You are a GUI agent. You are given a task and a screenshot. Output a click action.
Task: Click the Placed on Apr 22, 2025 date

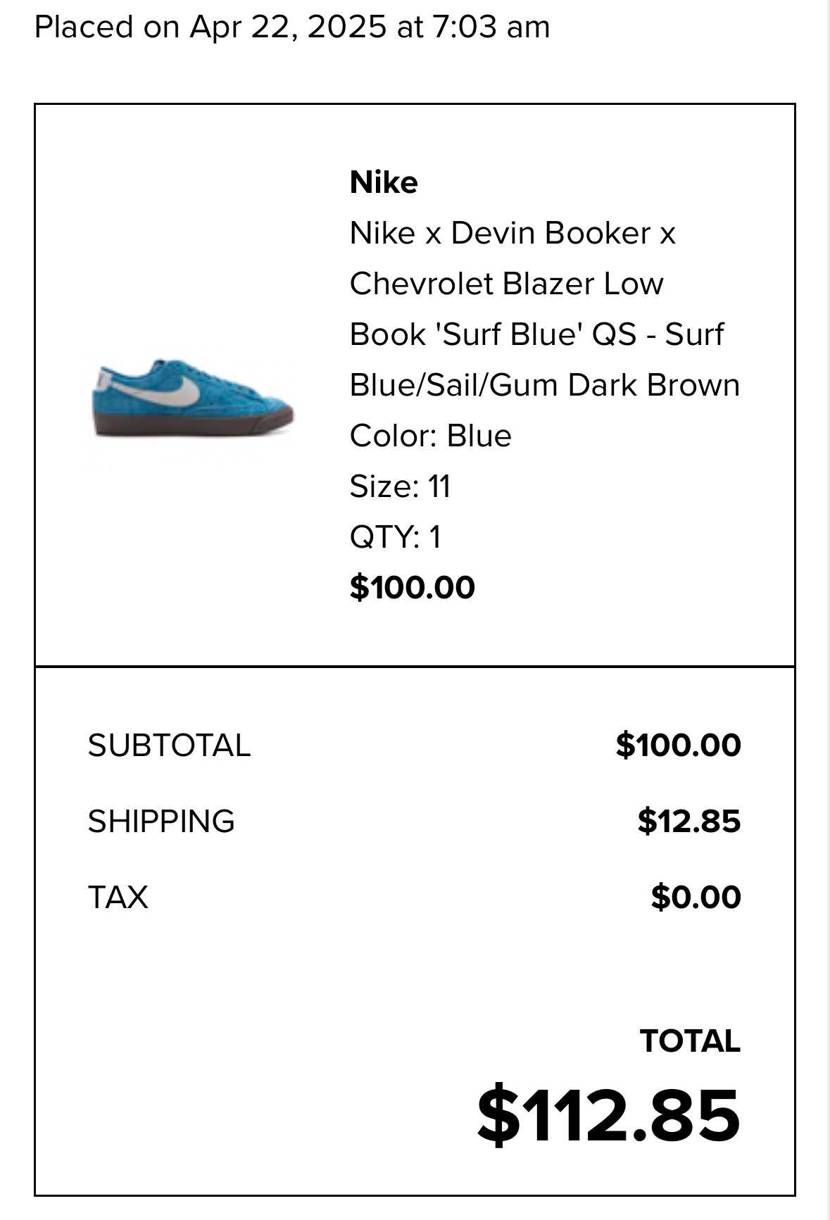[210, 27]
